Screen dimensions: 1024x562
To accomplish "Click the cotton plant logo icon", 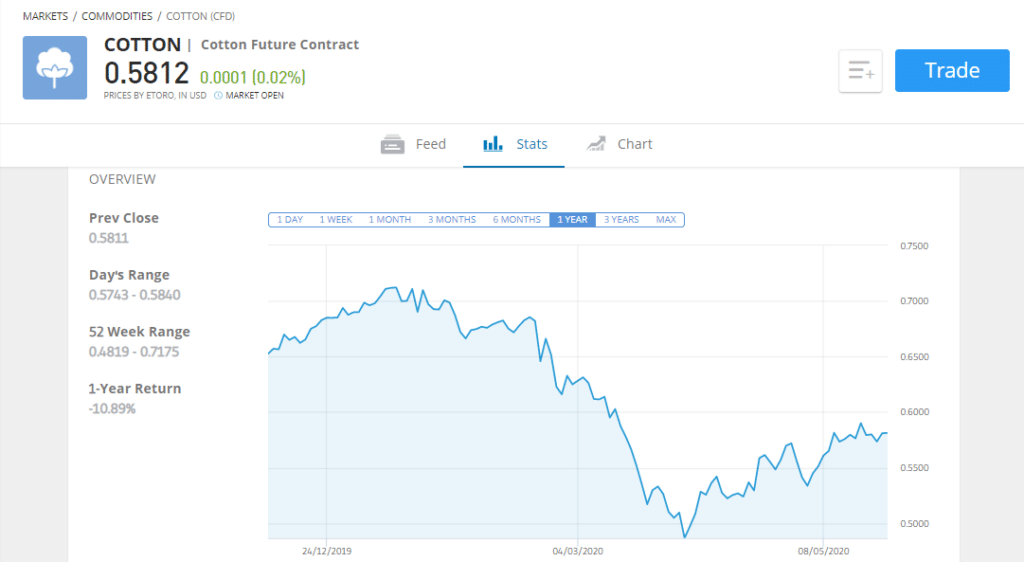I will [55, 68].
